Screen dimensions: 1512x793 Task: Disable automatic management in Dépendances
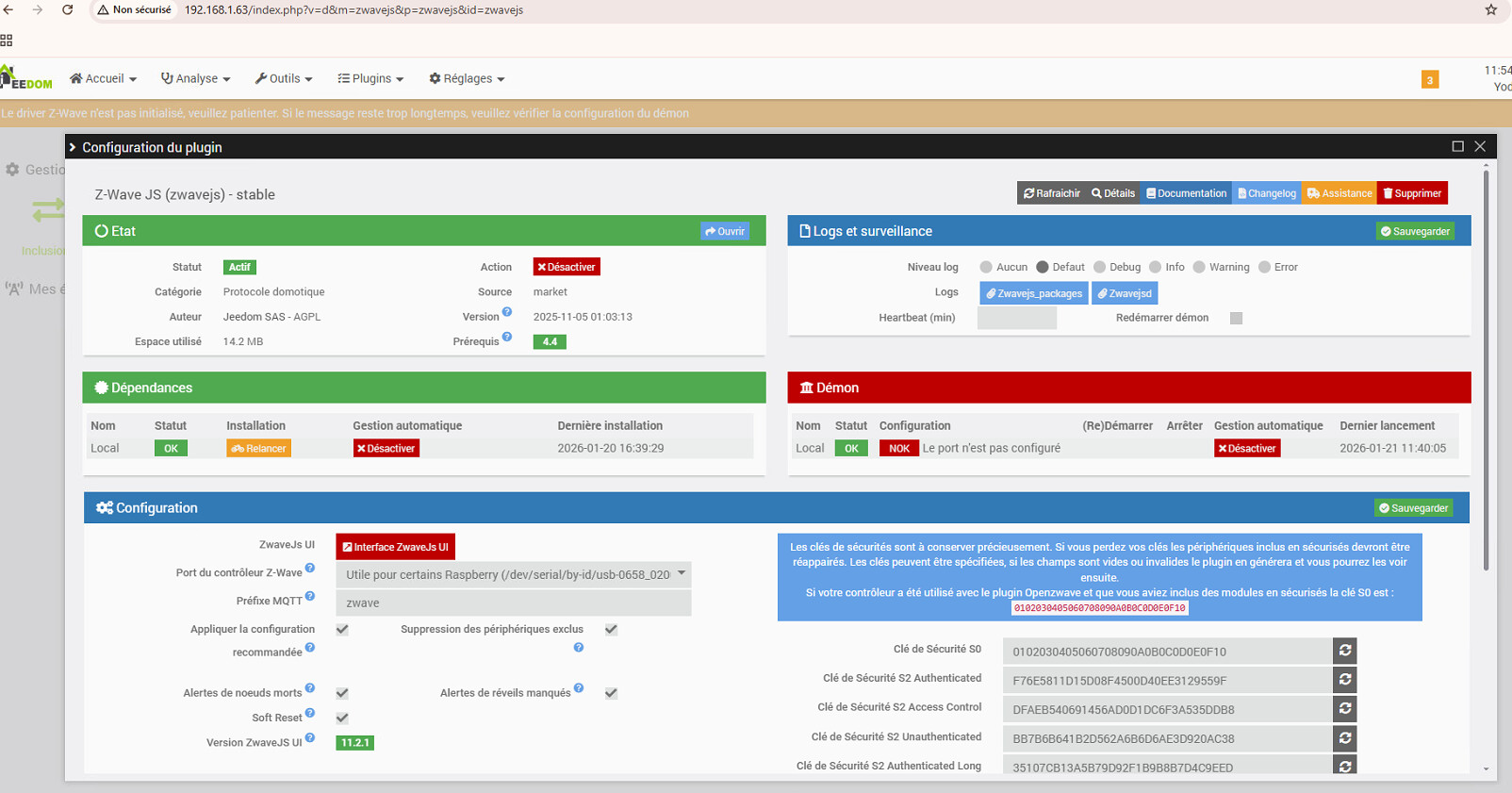(386, 448)
